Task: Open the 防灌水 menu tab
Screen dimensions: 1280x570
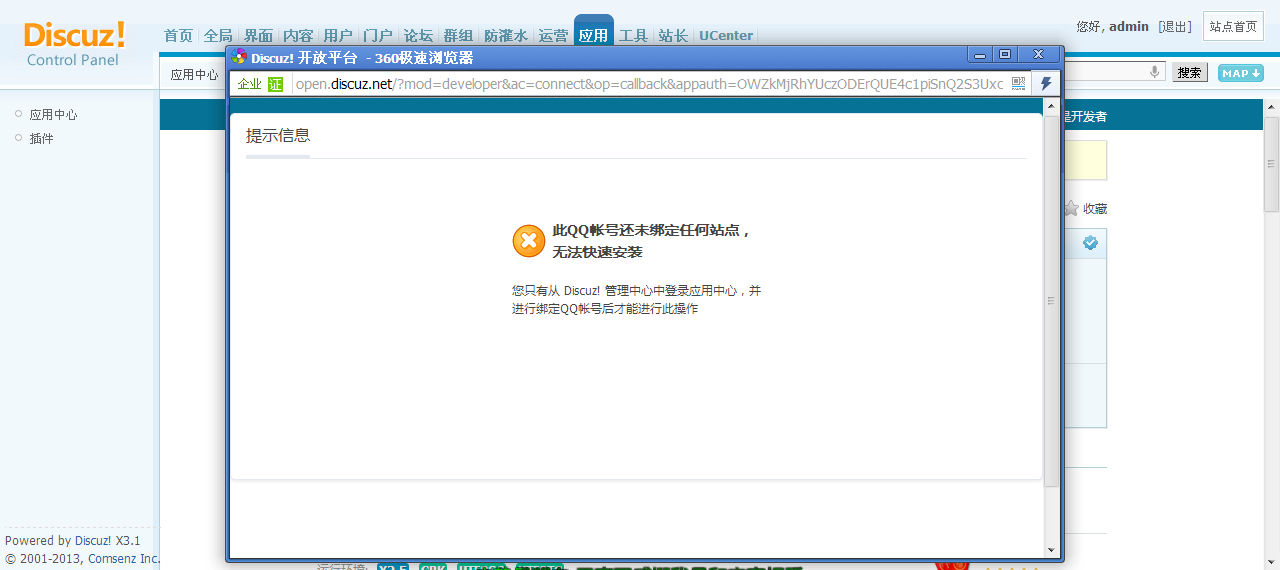Action: pos(506,35)
